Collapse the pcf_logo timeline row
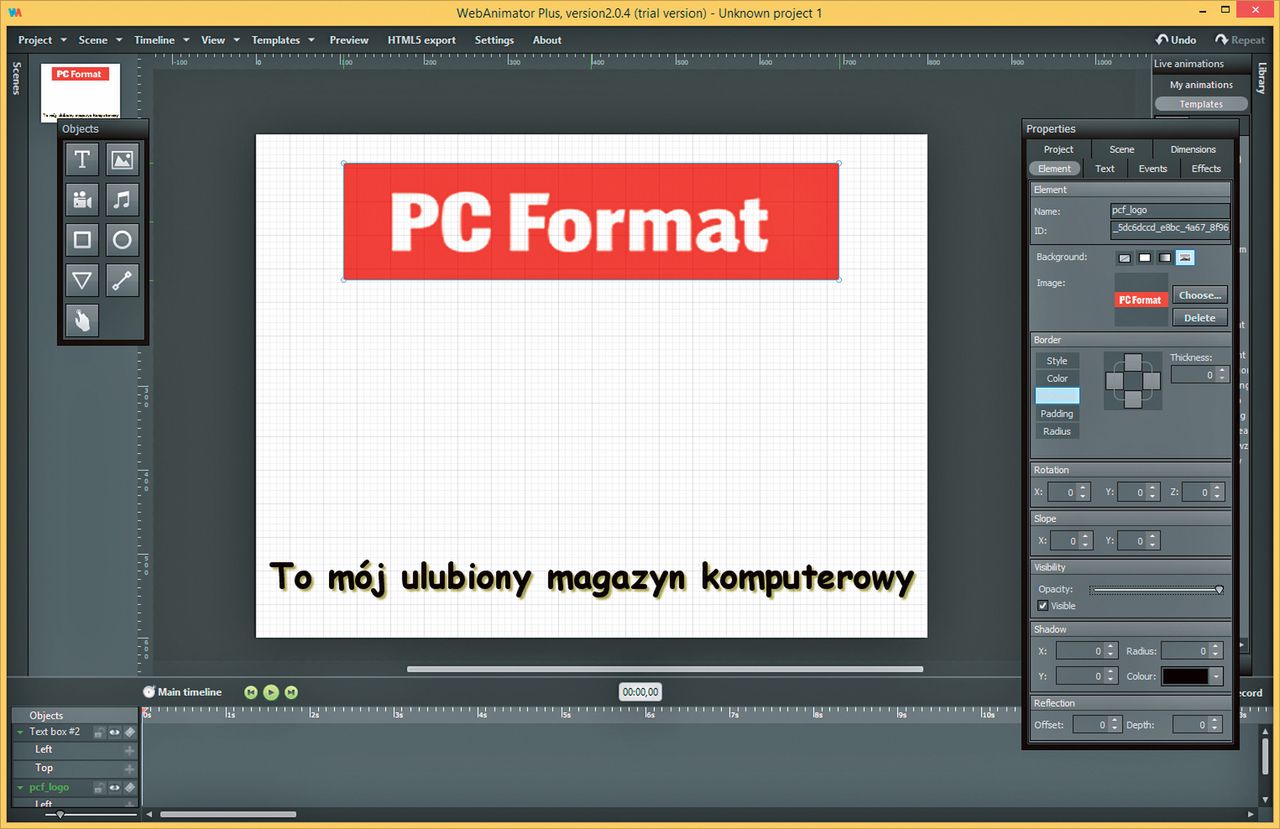This screenshot has width=1280, height=829. [x=21, y=788]
